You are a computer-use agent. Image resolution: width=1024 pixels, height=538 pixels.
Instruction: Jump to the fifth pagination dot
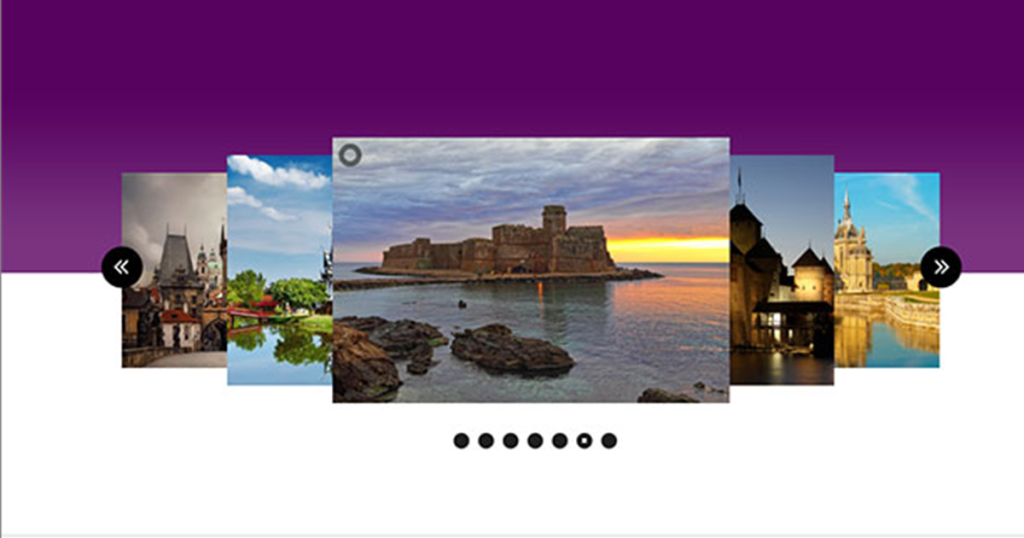click(560, 441)
